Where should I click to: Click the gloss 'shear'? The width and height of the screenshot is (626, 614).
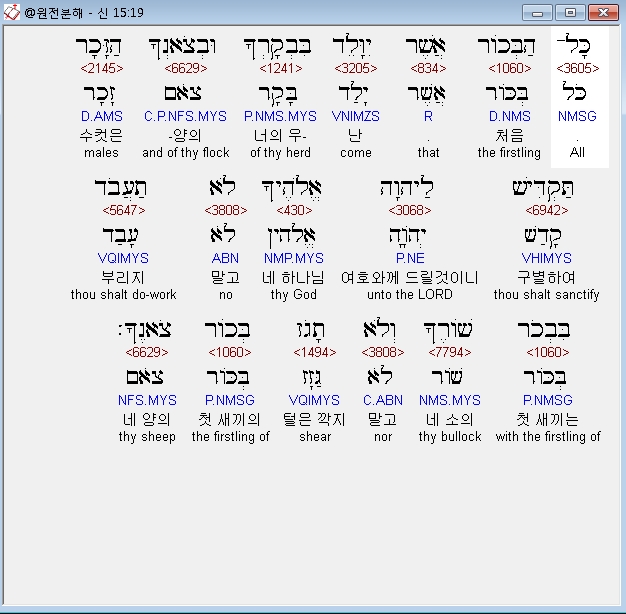tap(315, 436)
